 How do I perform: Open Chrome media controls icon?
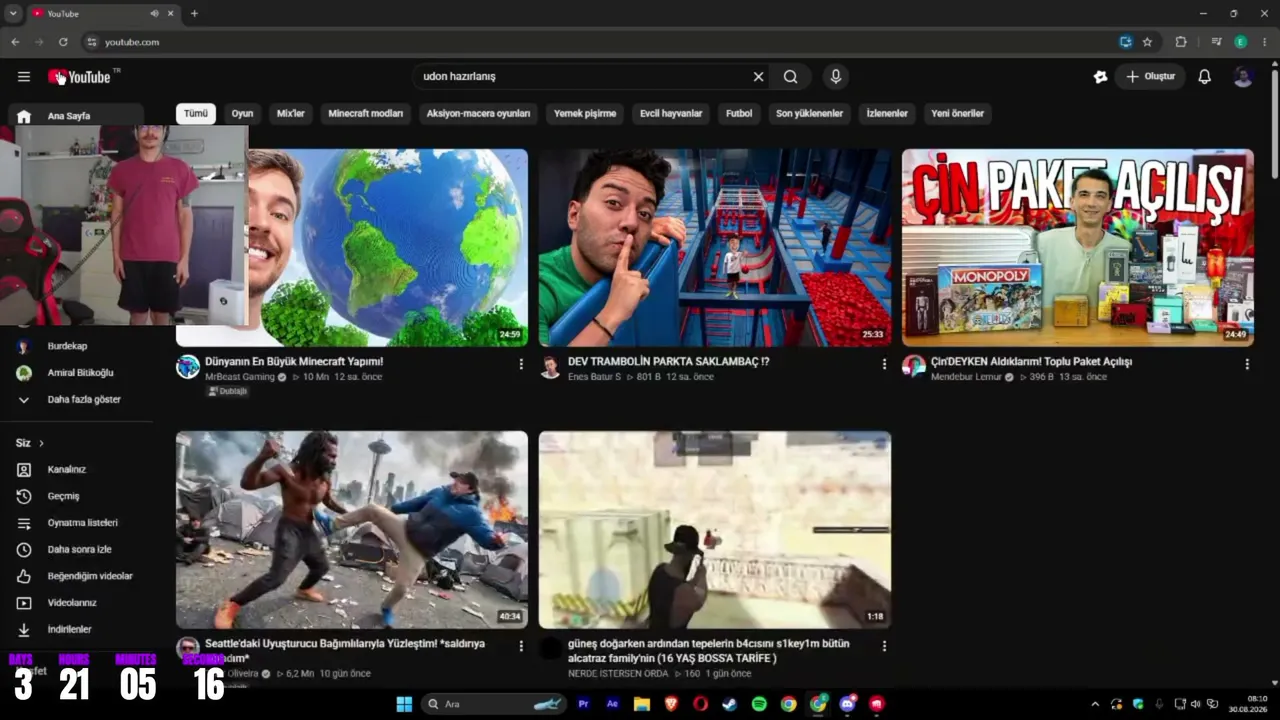point(1216,42)
